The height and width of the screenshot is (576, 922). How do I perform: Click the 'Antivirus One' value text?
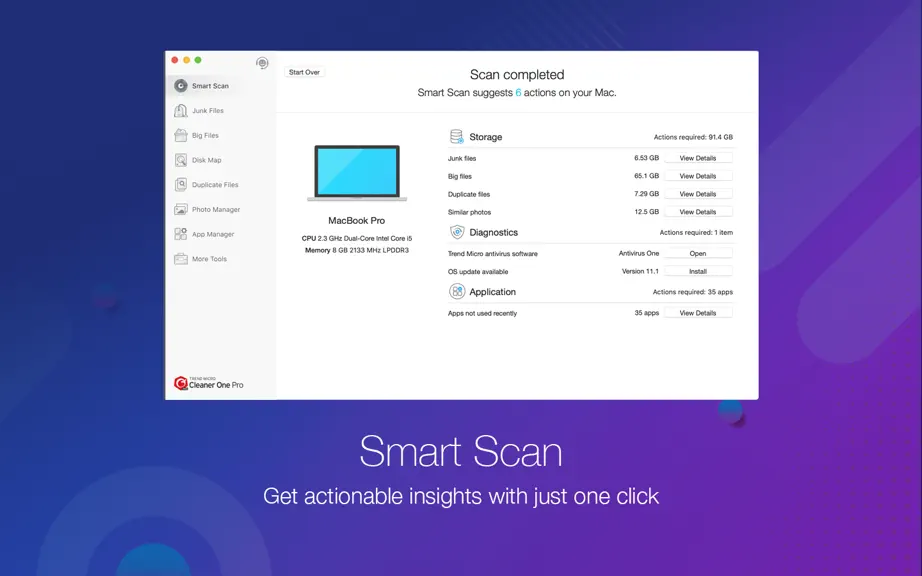639,253
